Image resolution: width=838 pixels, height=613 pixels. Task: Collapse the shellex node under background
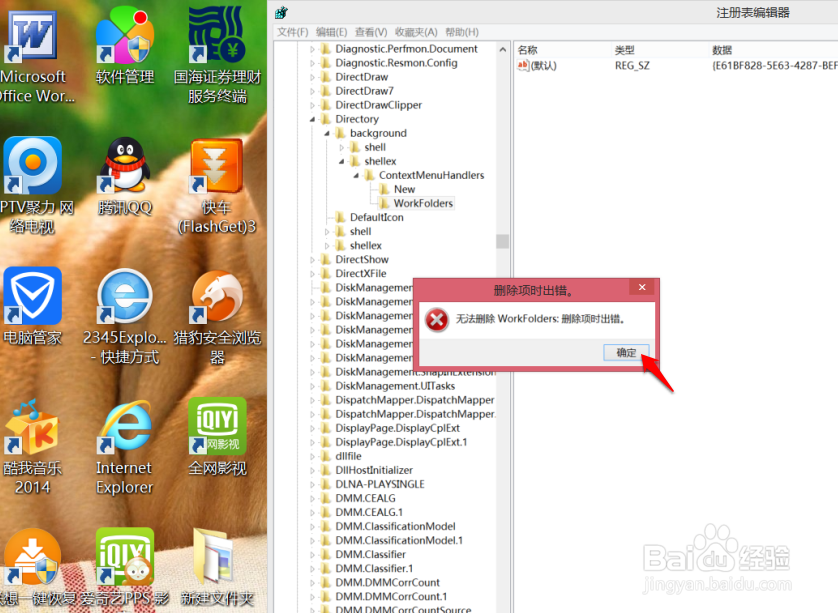(x=341, y=161)
